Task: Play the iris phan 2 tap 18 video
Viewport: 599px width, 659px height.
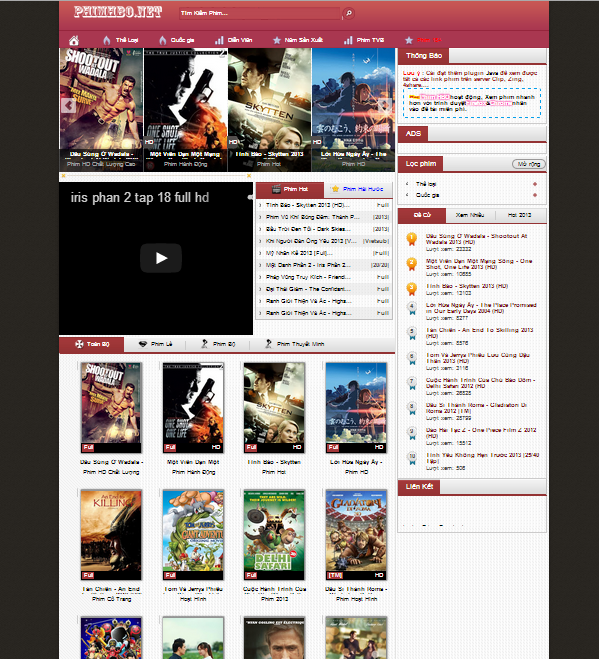Action: click(x=161, y=258)
